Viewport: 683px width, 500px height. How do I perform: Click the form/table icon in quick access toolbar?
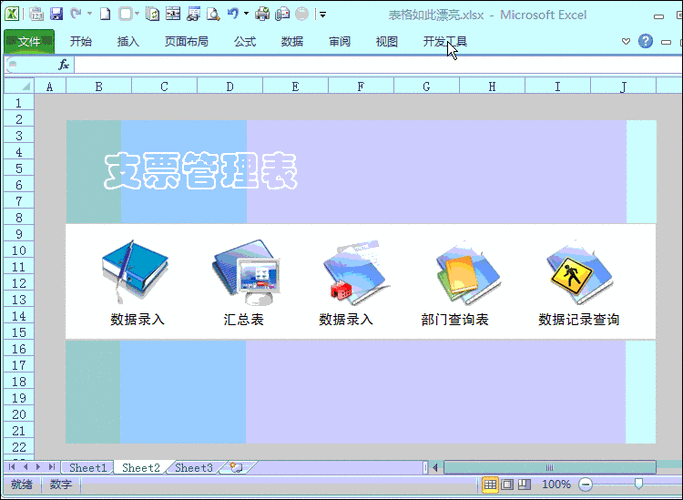(173, 14)
